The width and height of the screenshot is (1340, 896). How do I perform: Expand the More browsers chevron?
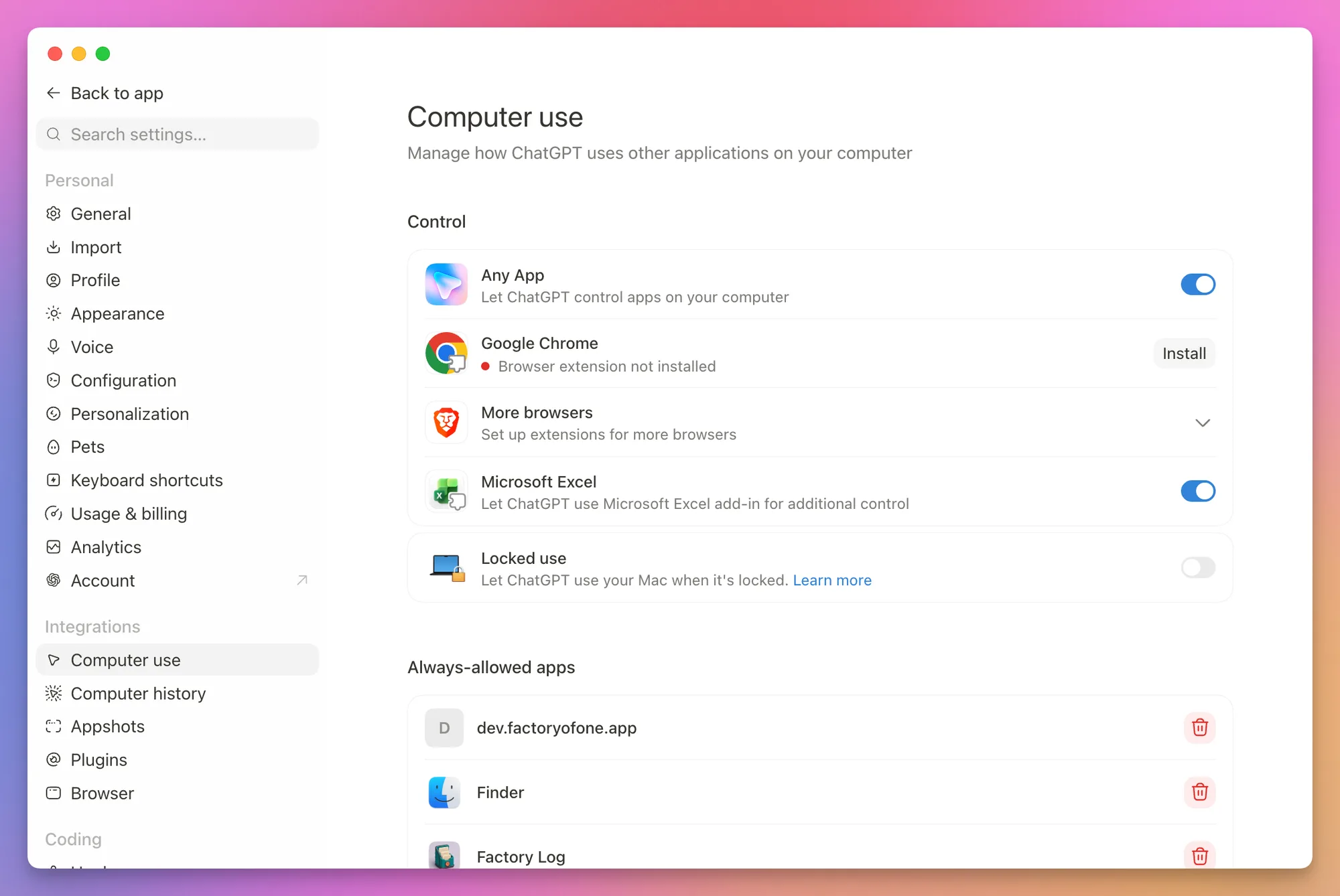(x=1203, y=423)
